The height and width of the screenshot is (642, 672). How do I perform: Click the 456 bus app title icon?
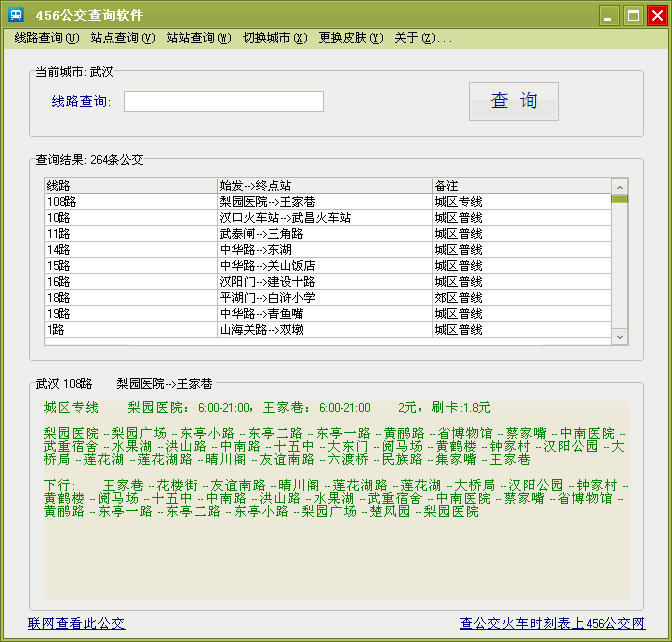tap(13, 15)
